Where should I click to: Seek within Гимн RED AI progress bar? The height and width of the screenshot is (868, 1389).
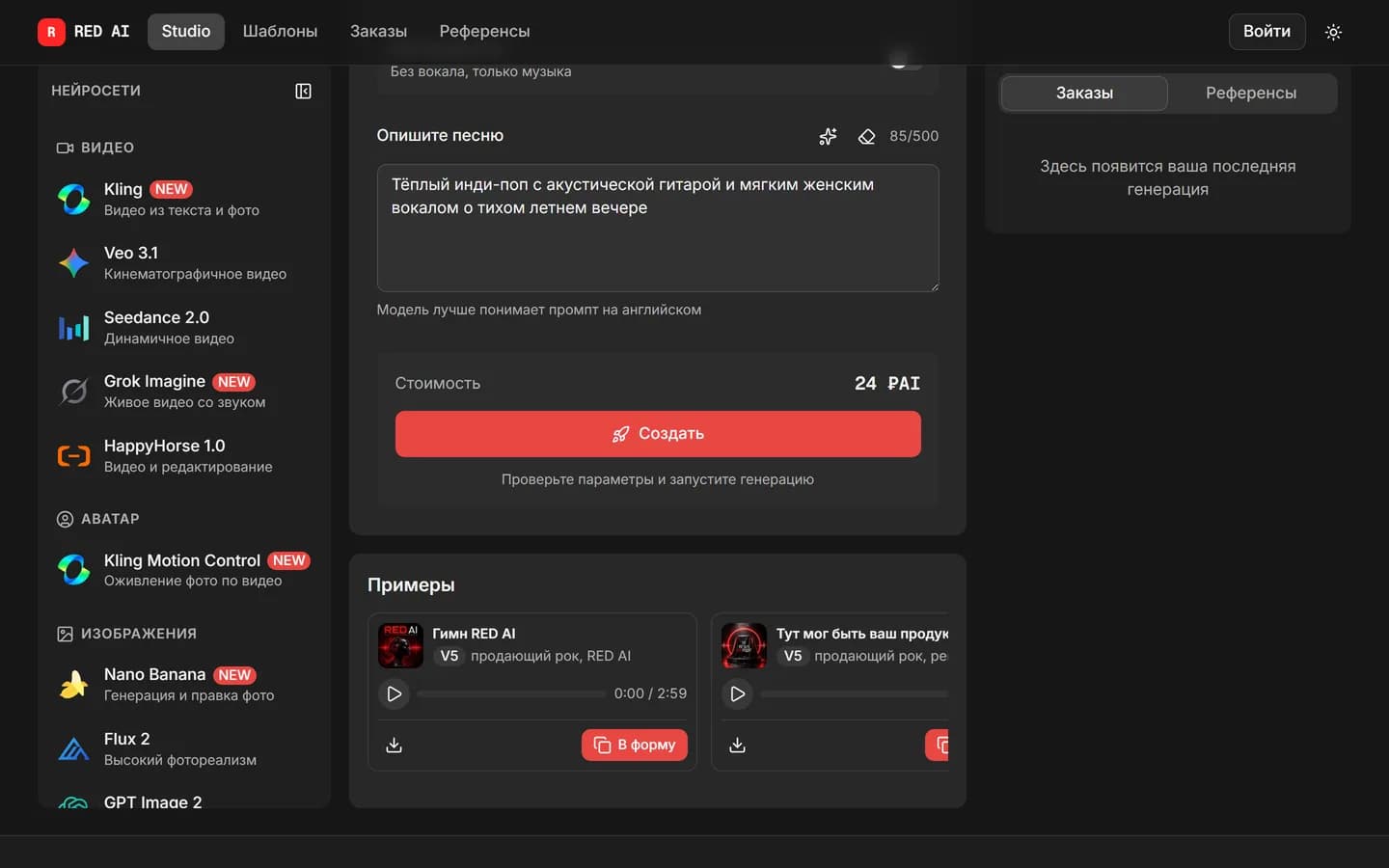[511, 693]
